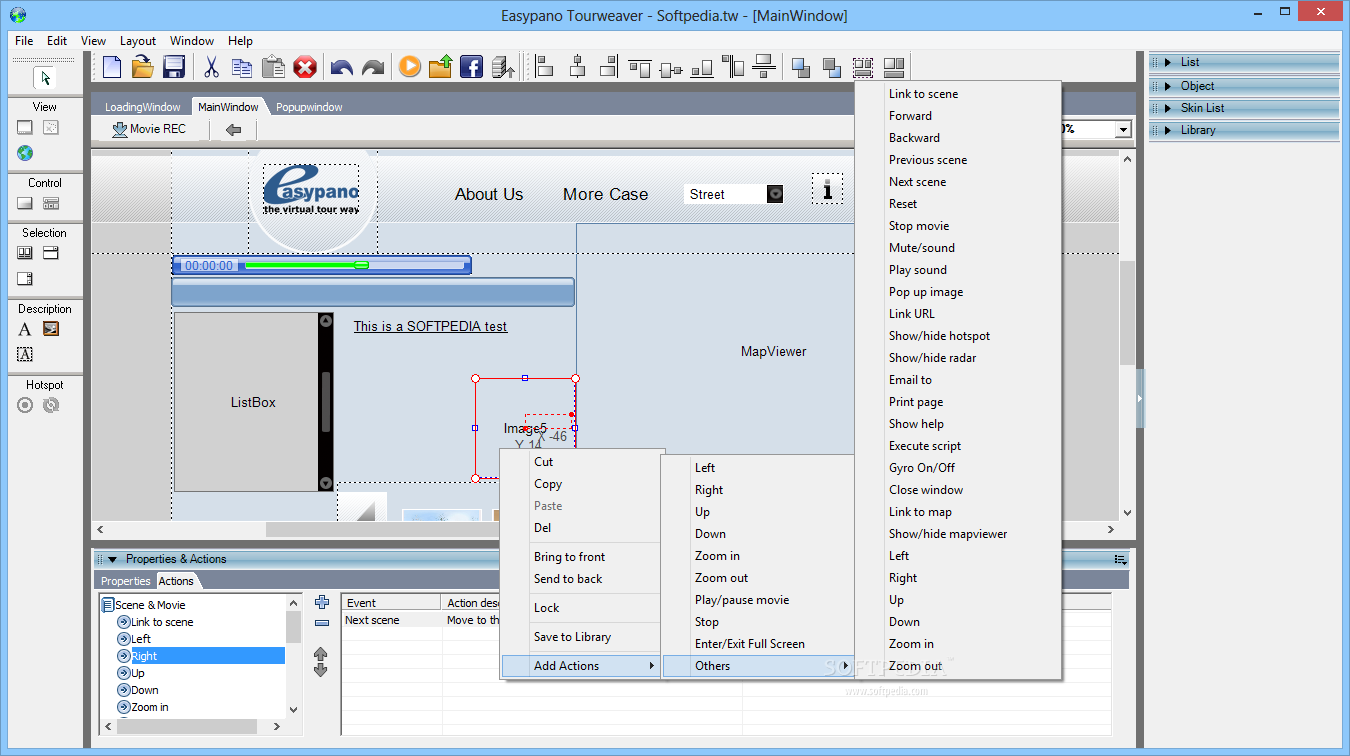
Task: Select Zoom in from the Add Actions submenu
Action: pyautogui.click(x=717, y=556)
